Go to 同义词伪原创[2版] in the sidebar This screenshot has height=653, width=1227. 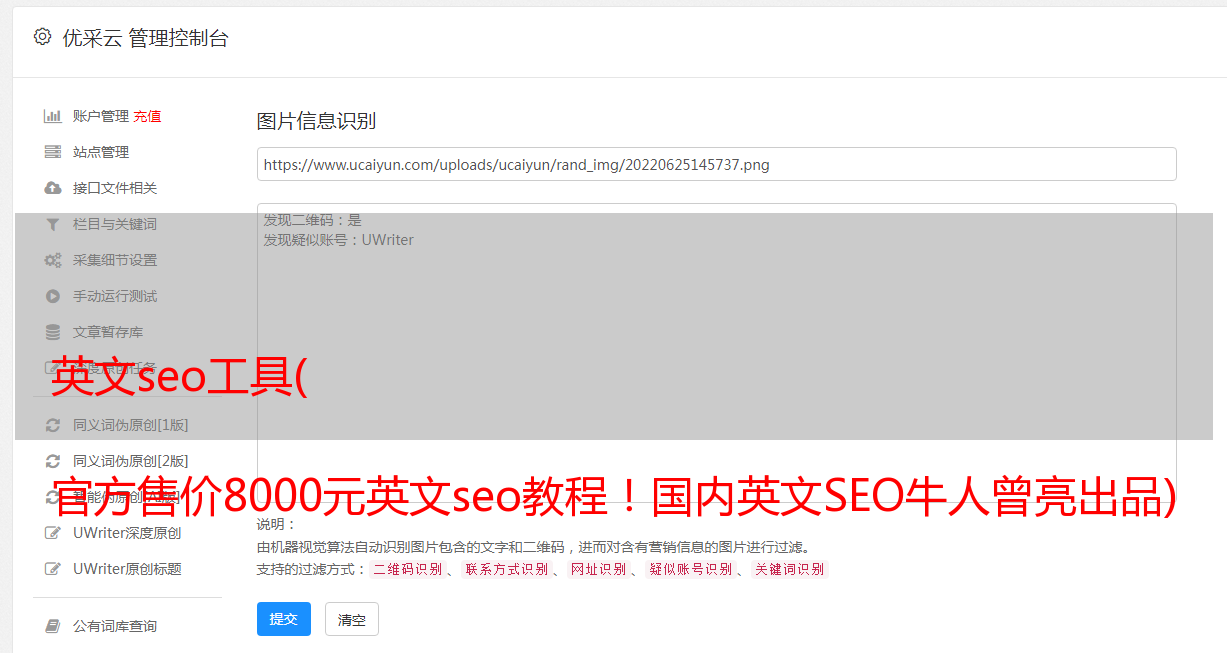point(130,461)
